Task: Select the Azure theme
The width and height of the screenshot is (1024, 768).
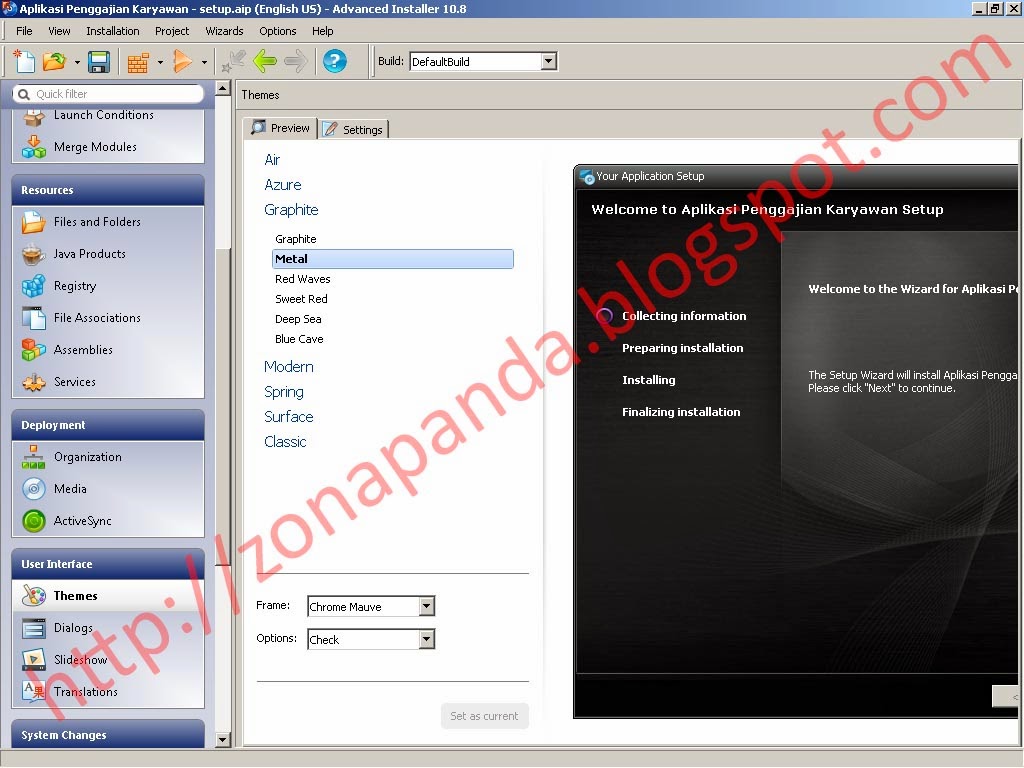Action: pos(283,185)
